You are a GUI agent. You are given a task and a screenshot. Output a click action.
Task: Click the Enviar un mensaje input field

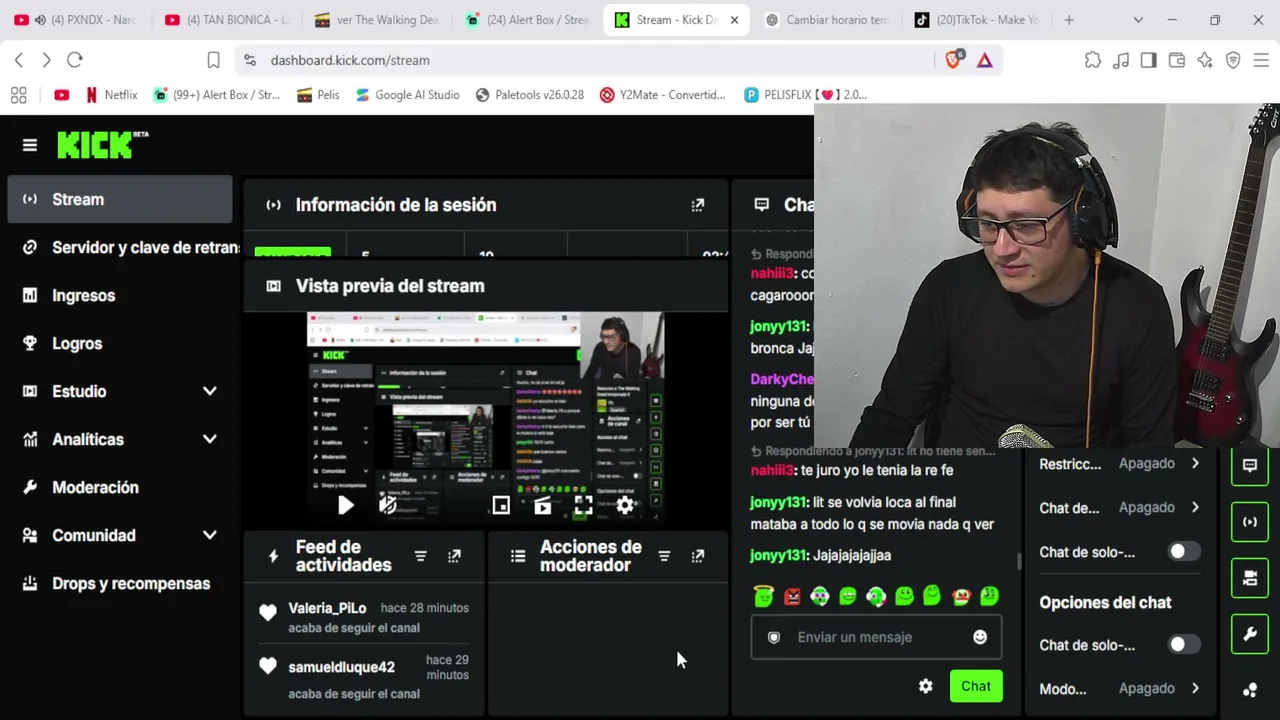pyautogui.click(x=876, y=637)
